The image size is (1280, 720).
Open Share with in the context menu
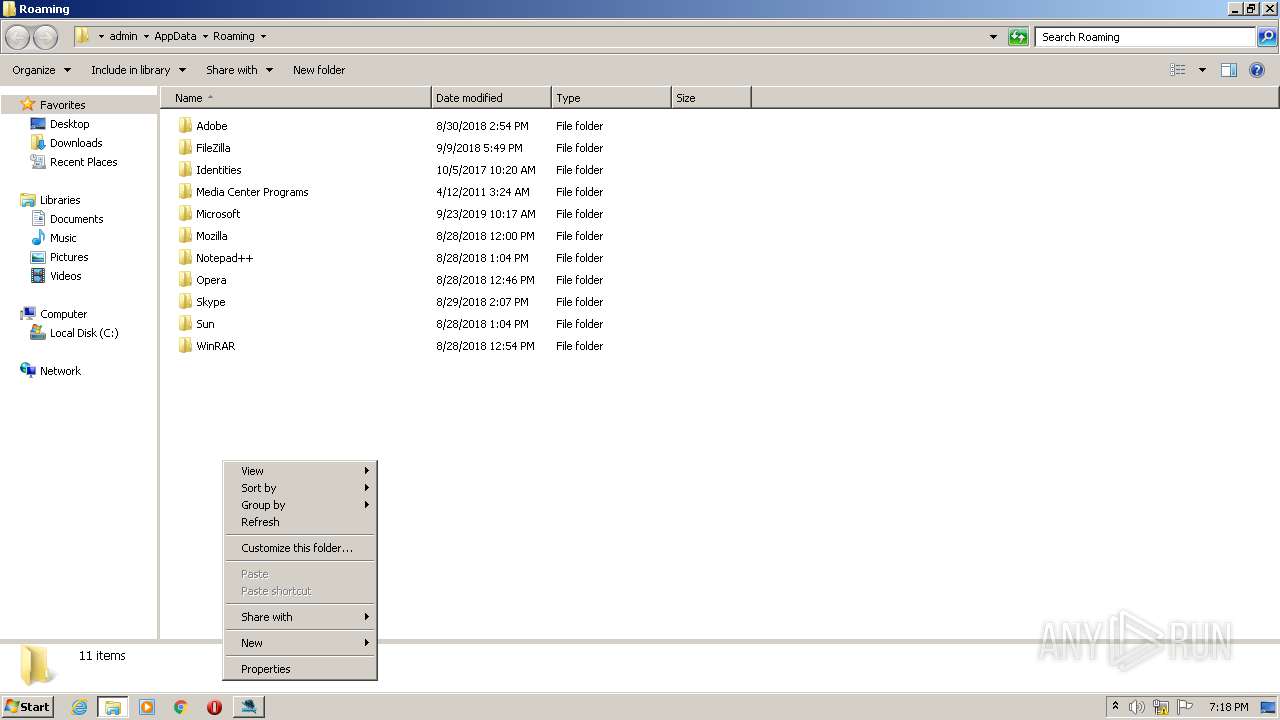(299, 617)
